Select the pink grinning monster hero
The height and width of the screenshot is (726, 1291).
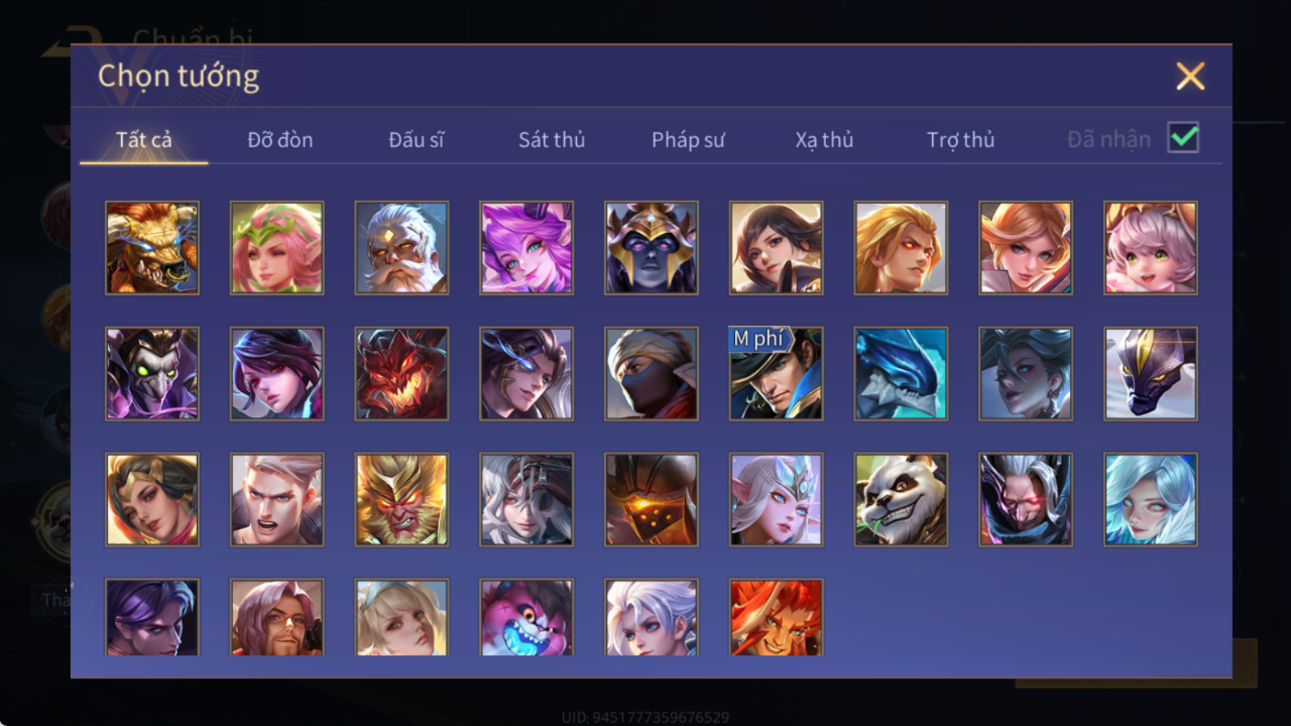point(527,617)
